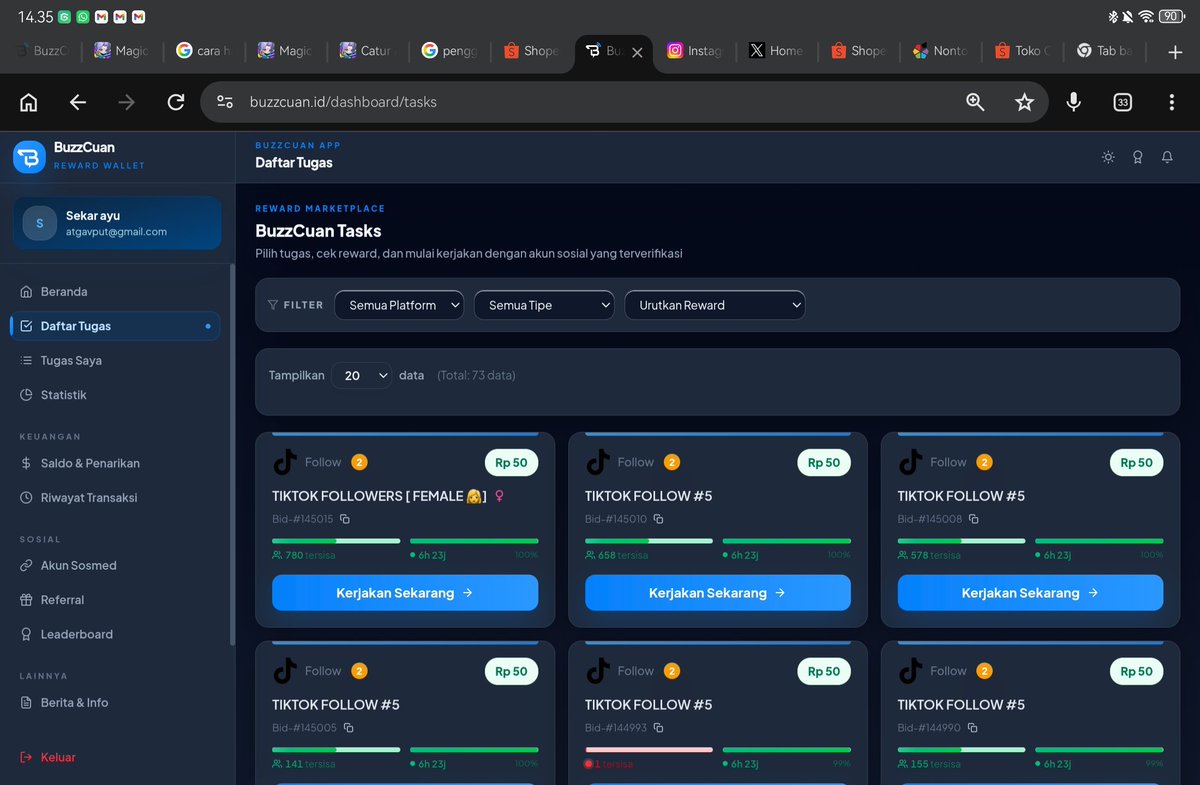Switch to the Toko browser tab
The height and width of the screenshot is (785, 1200).
click(x=1022, y=51)
